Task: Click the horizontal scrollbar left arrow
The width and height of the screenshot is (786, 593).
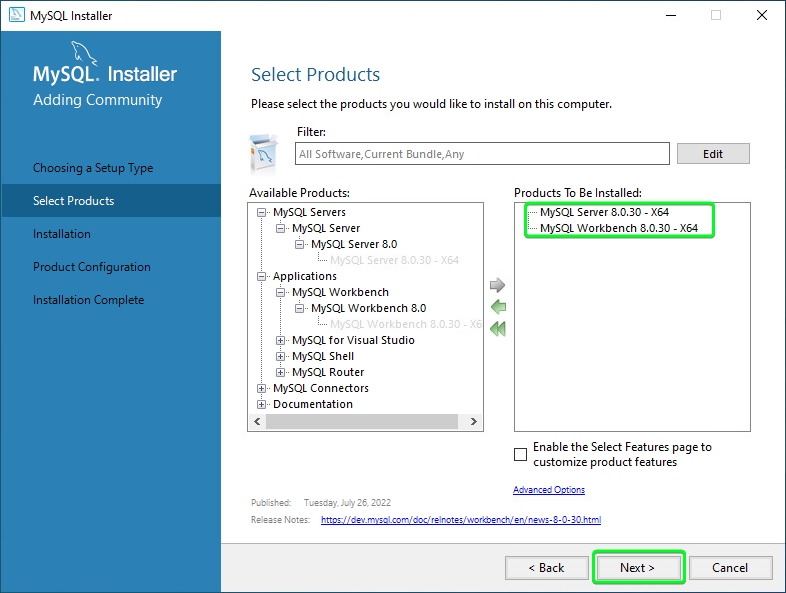Action: tap(257, 422)
